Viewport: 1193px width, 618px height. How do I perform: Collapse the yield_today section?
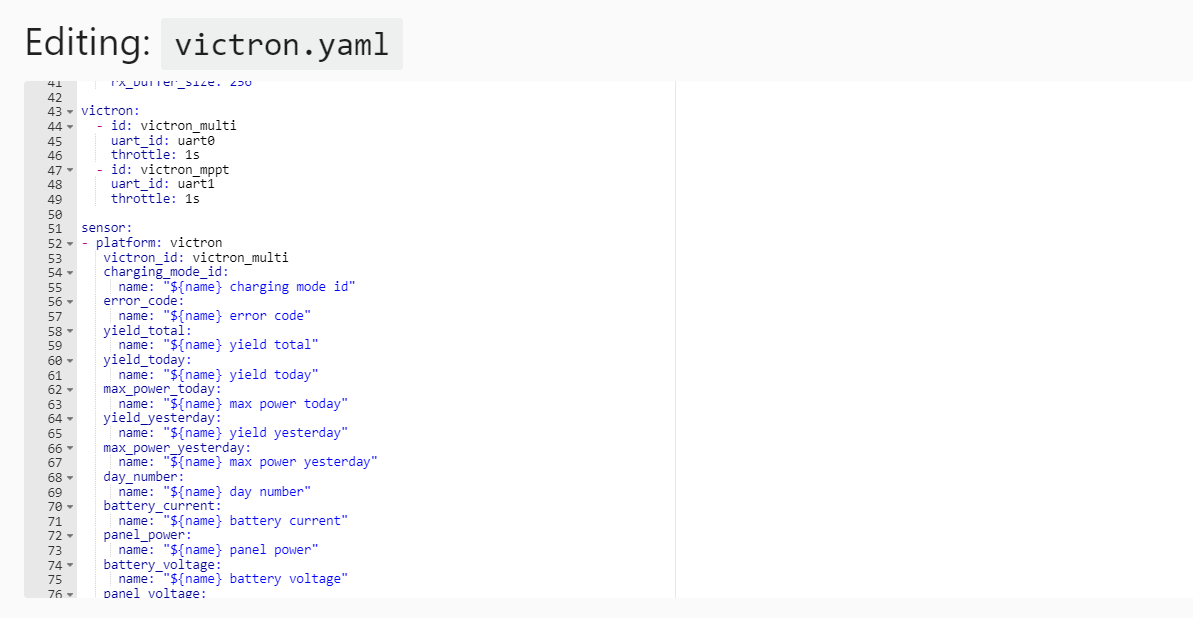[x=70, y=359]
